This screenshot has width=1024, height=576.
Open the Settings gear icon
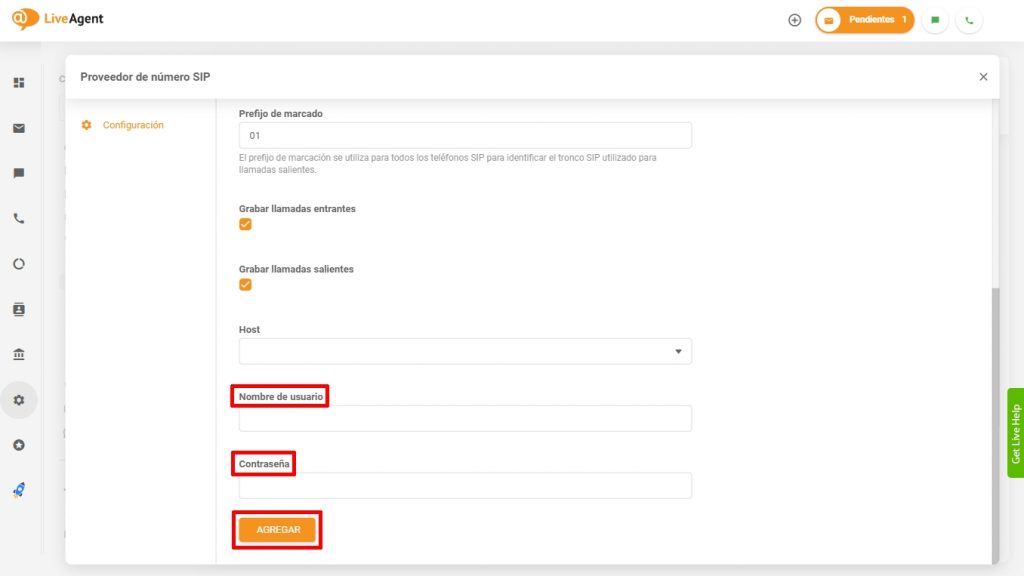pyautogui.click(x=18, y=399)
